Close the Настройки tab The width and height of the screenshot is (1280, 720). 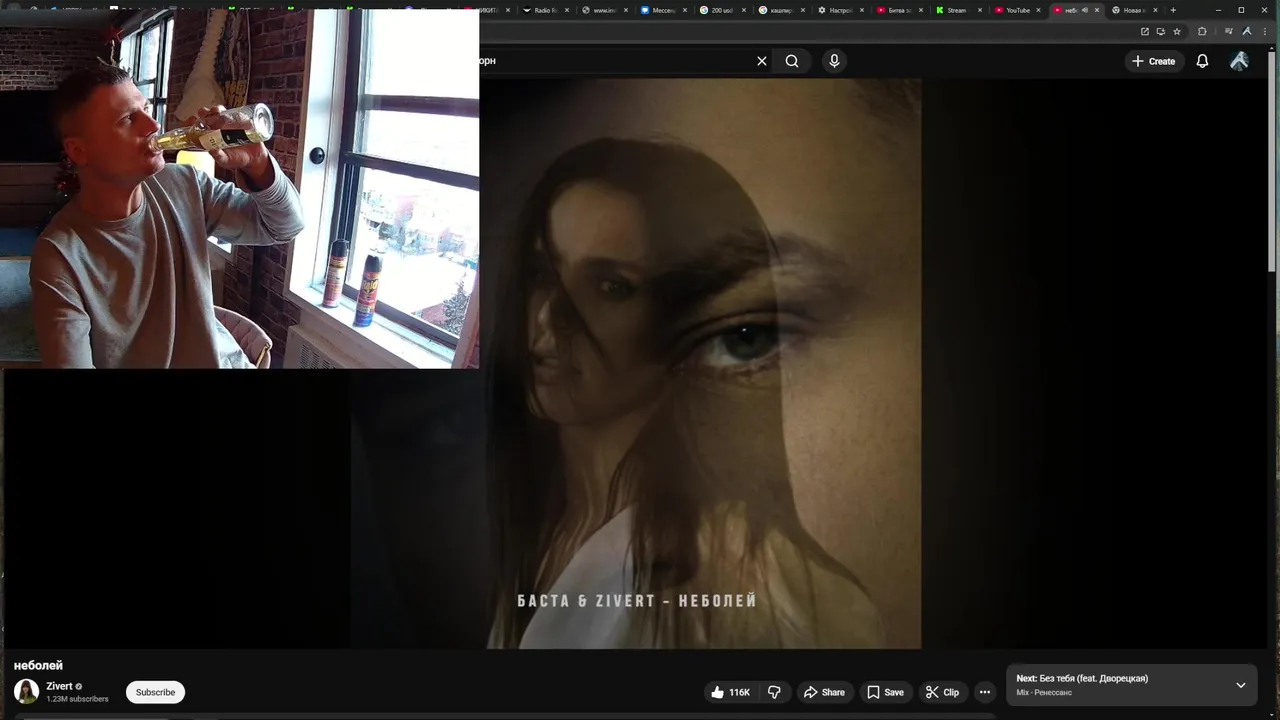(x=862, y=10)
